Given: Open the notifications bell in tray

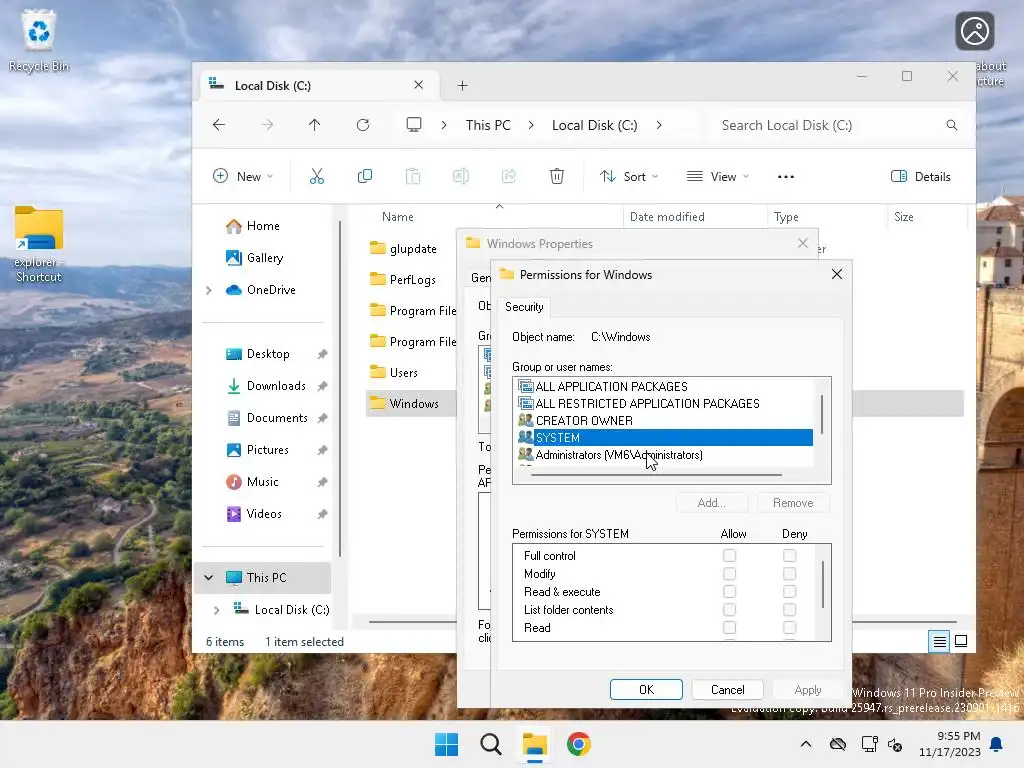Looking at the screenshot, I should pos(997,744).
